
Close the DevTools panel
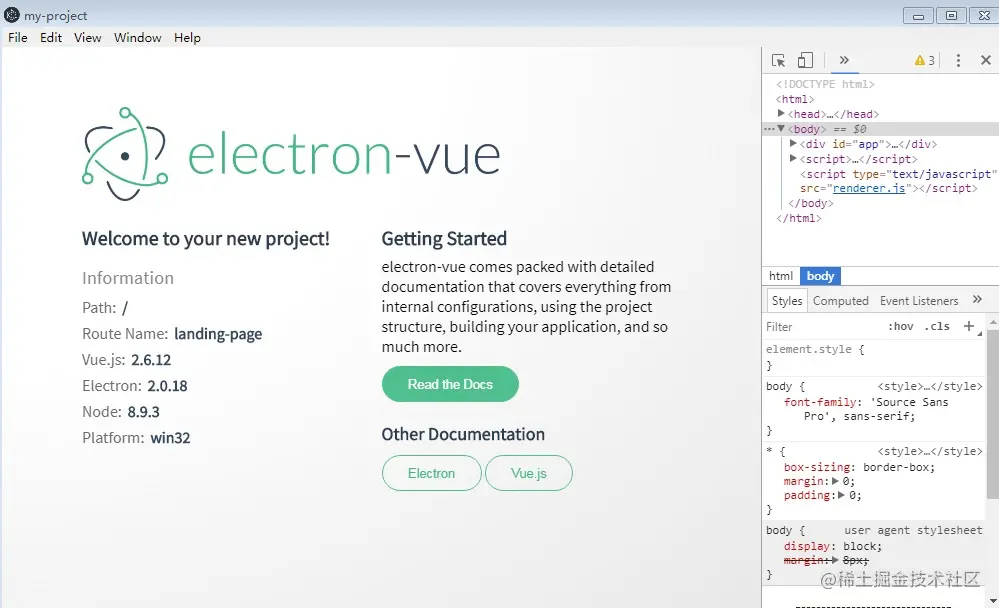click(986, 60)
